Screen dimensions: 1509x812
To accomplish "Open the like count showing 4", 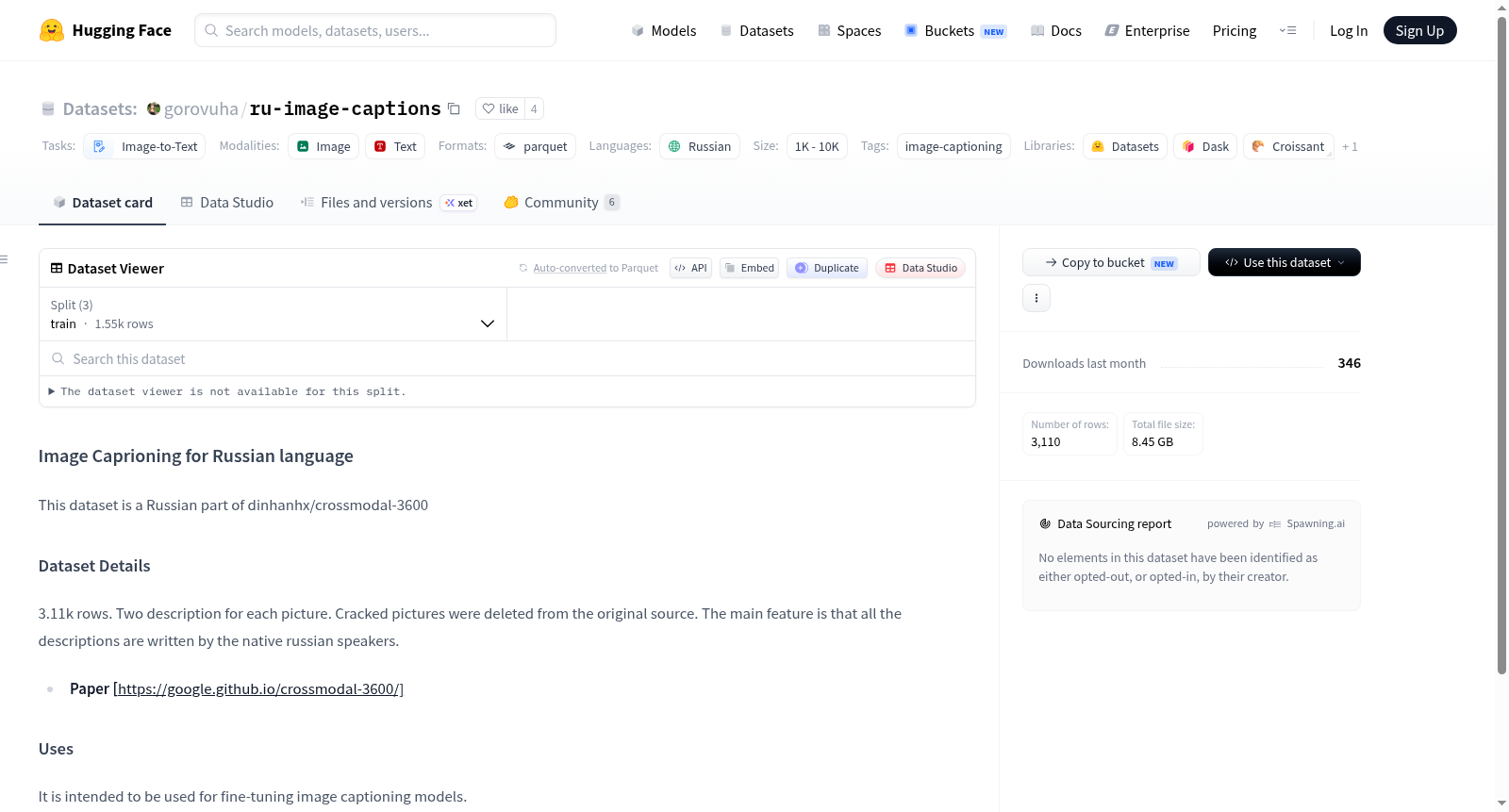I will 534,108.
